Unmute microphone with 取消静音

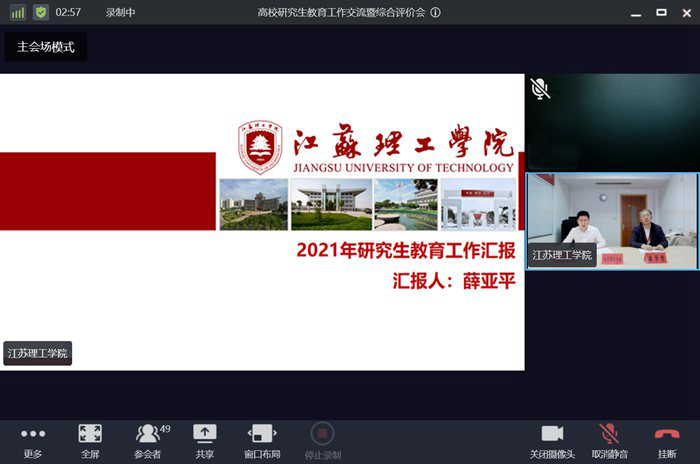tap(609, 441)
